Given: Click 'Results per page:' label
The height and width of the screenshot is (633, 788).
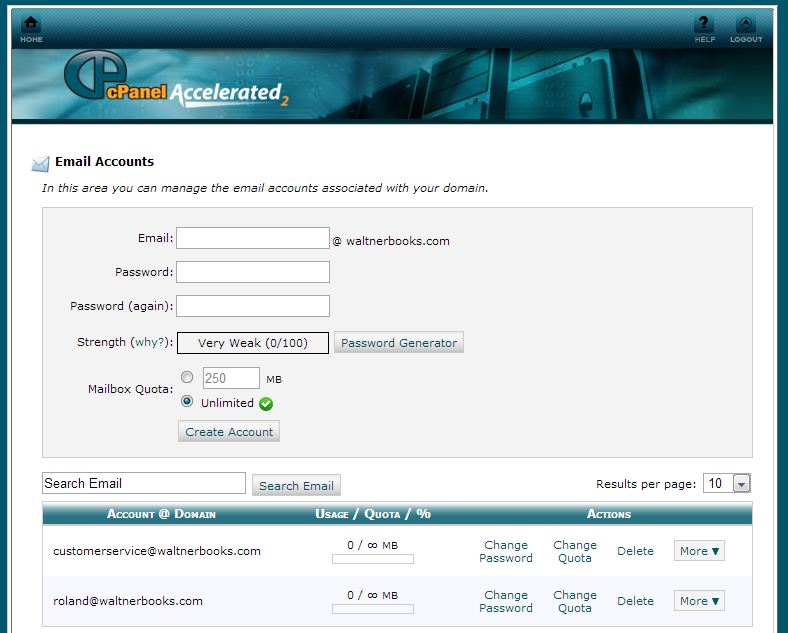Looking at the screenshot, I should pyautogui.click(x=646, y=484).
